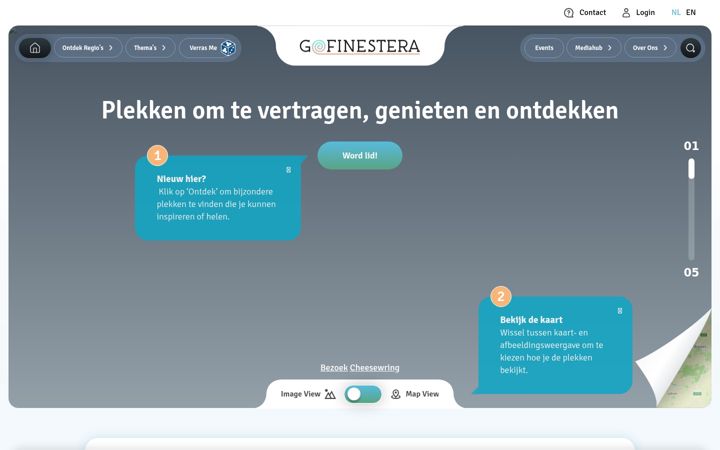Click the Image View mountain icon
720x450 pixels.
[330, 394]
